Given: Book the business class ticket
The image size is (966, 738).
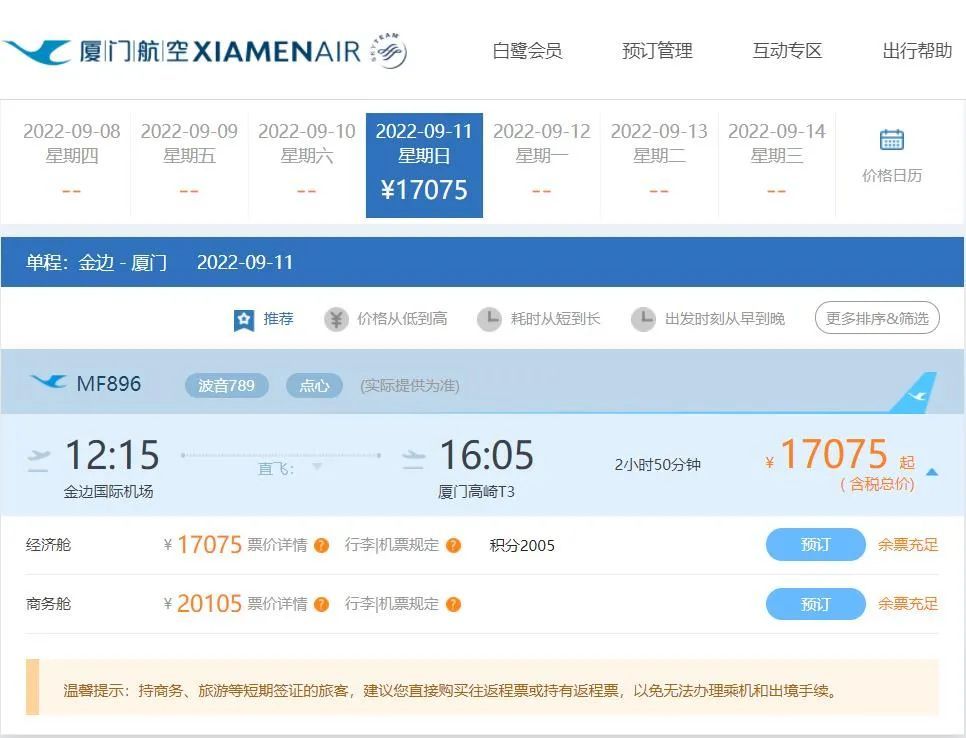Looking at the screenshot, I should 815,604.
